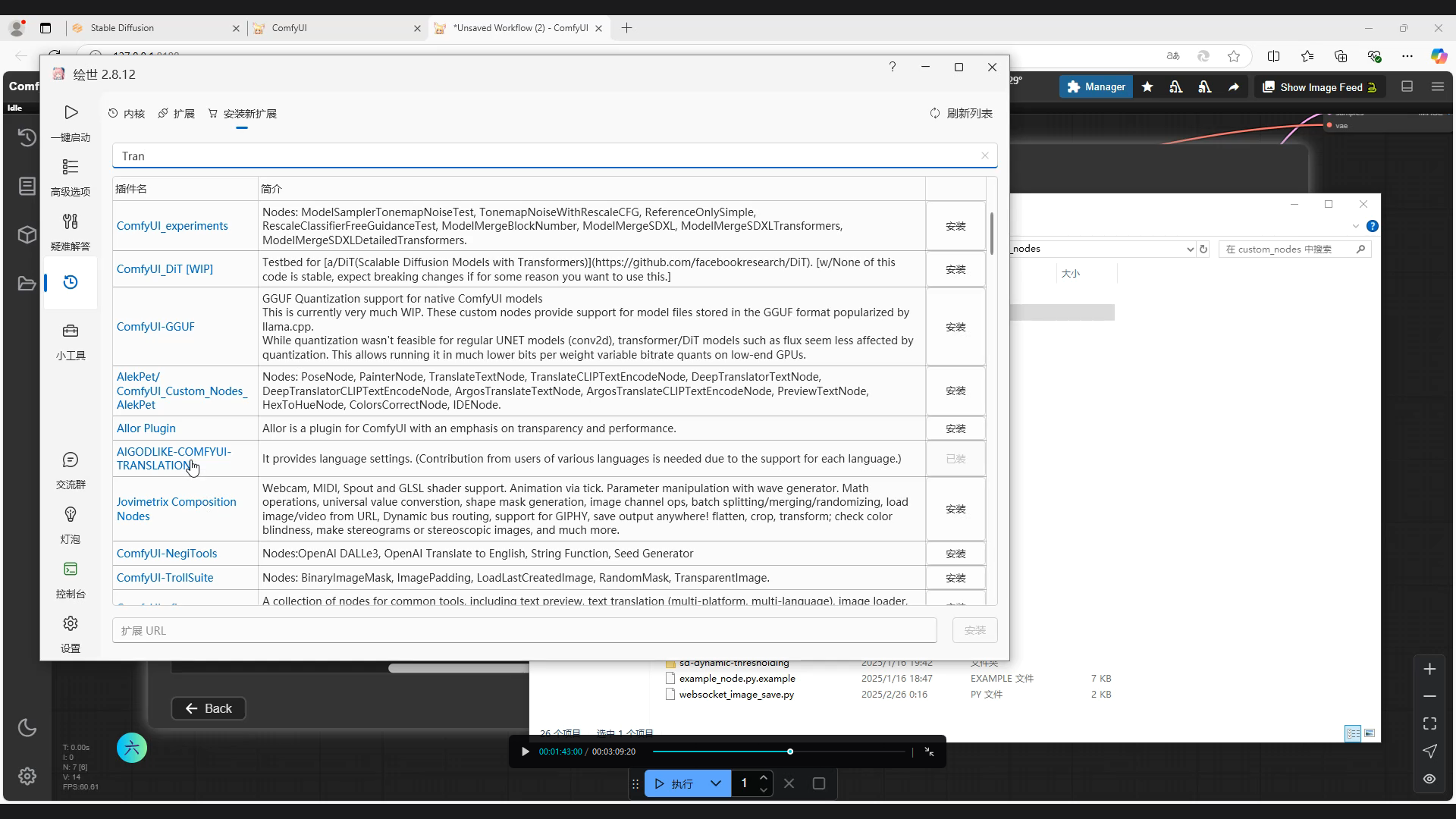Screen dimensions: 1456x819
Task: Click the collapse icon on the video bar
Action: [929, 752]
